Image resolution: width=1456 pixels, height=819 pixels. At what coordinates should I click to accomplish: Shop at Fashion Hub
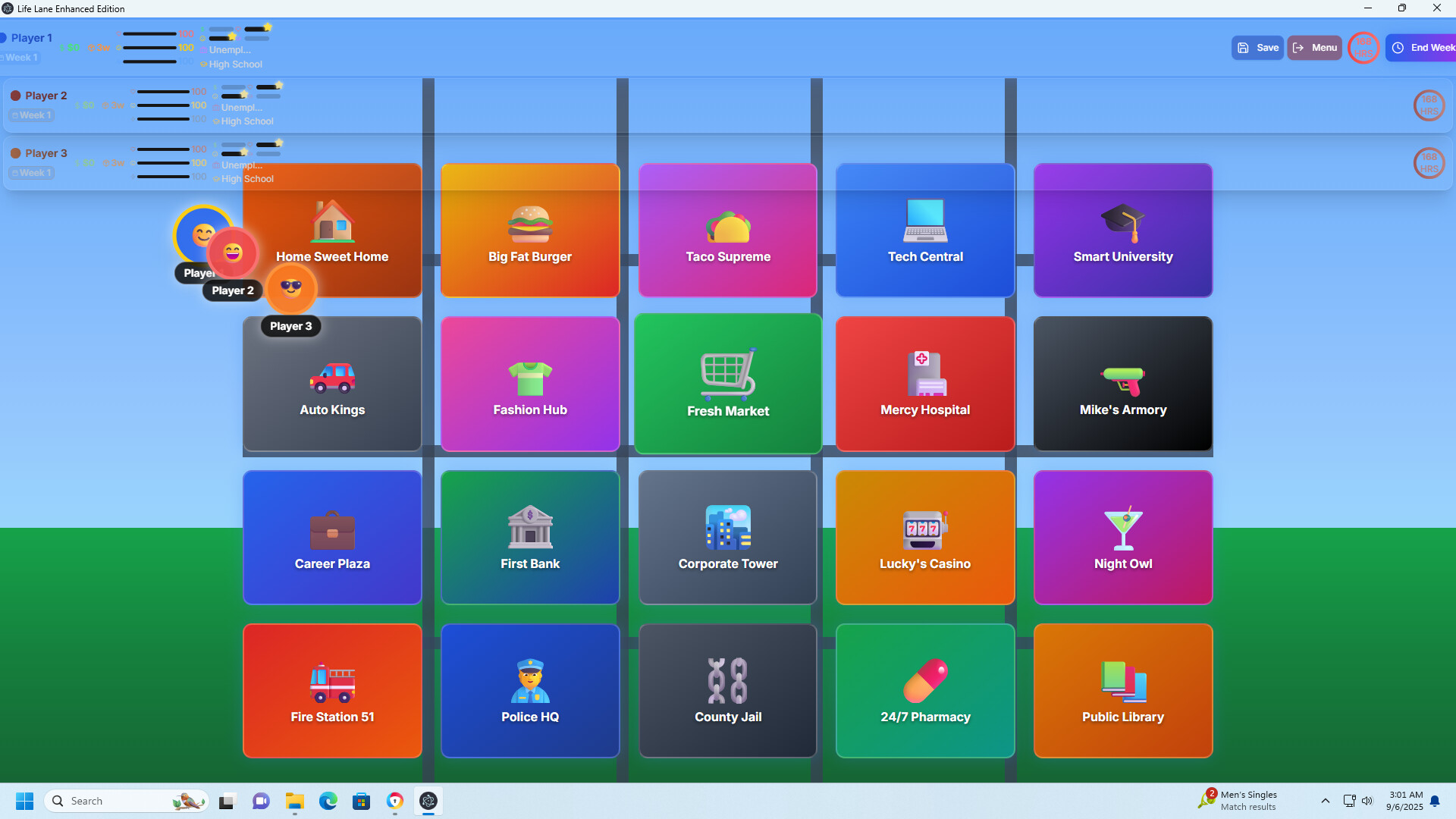529,383
